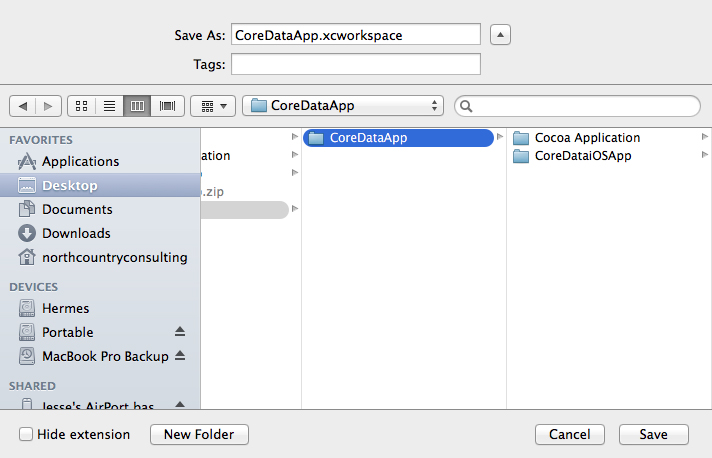Click the FAVORITES section header
This screenshot has height=458, width=712.
[41, 140]
